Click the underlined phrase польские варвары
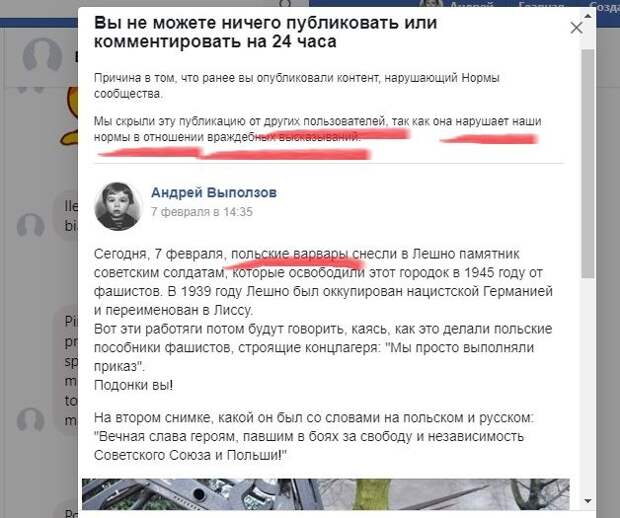Viewport: 620px width, 518px height. click(290, 254)
